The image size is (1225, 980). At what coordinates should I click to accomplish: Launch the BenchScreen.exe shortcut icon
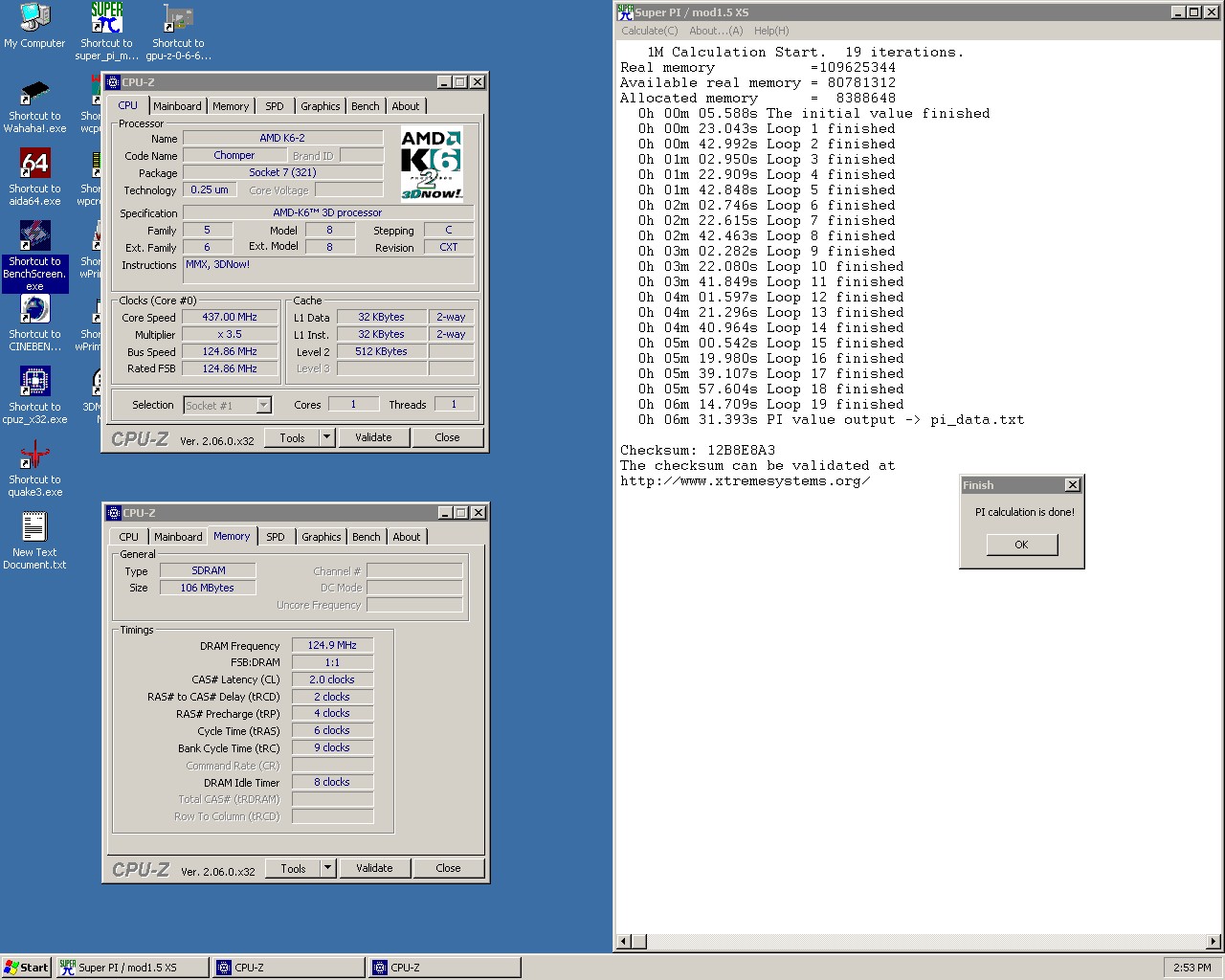[34, 236]
